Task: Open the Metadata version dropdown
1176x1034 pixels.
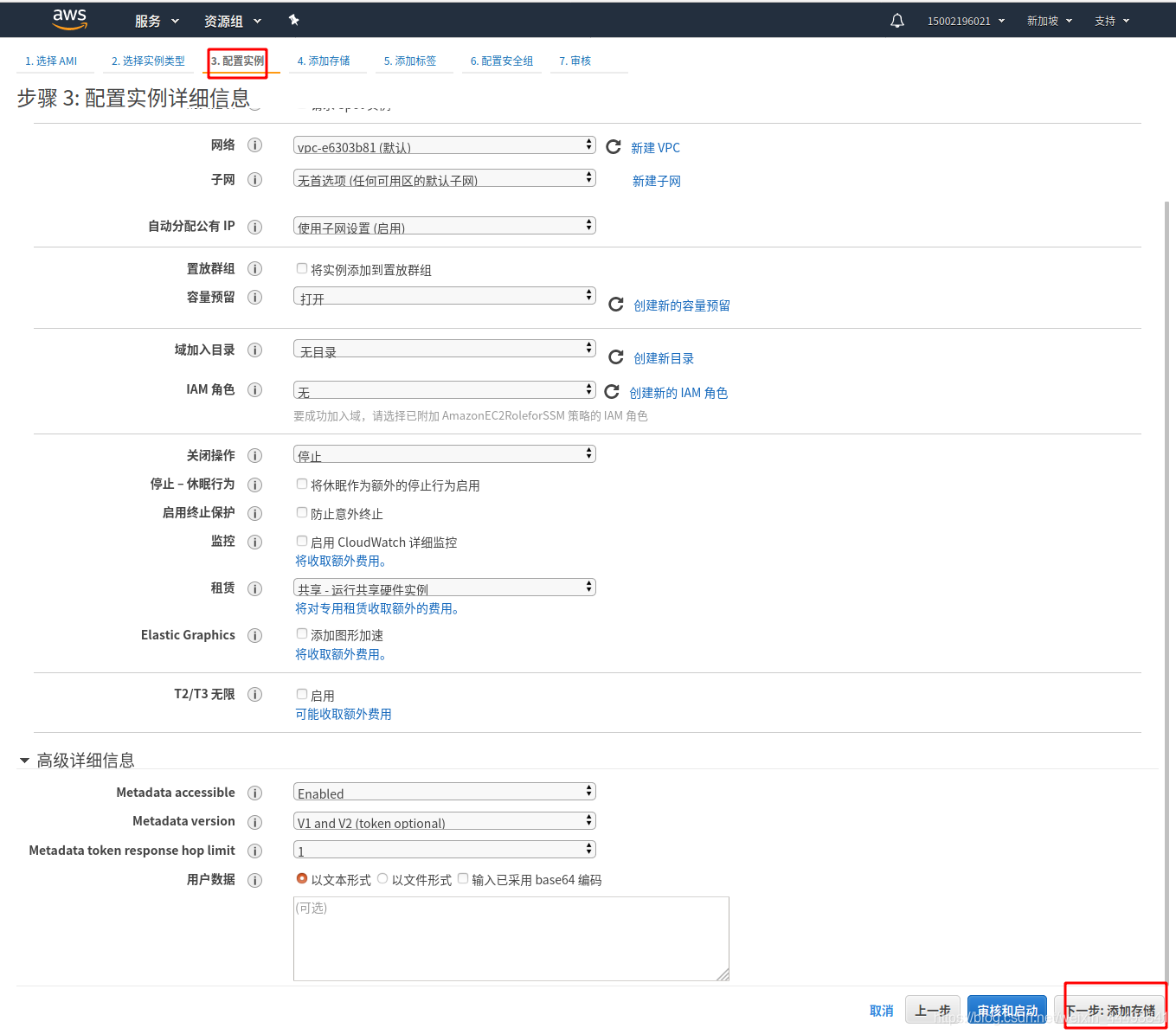Action: tap(445, 821)
